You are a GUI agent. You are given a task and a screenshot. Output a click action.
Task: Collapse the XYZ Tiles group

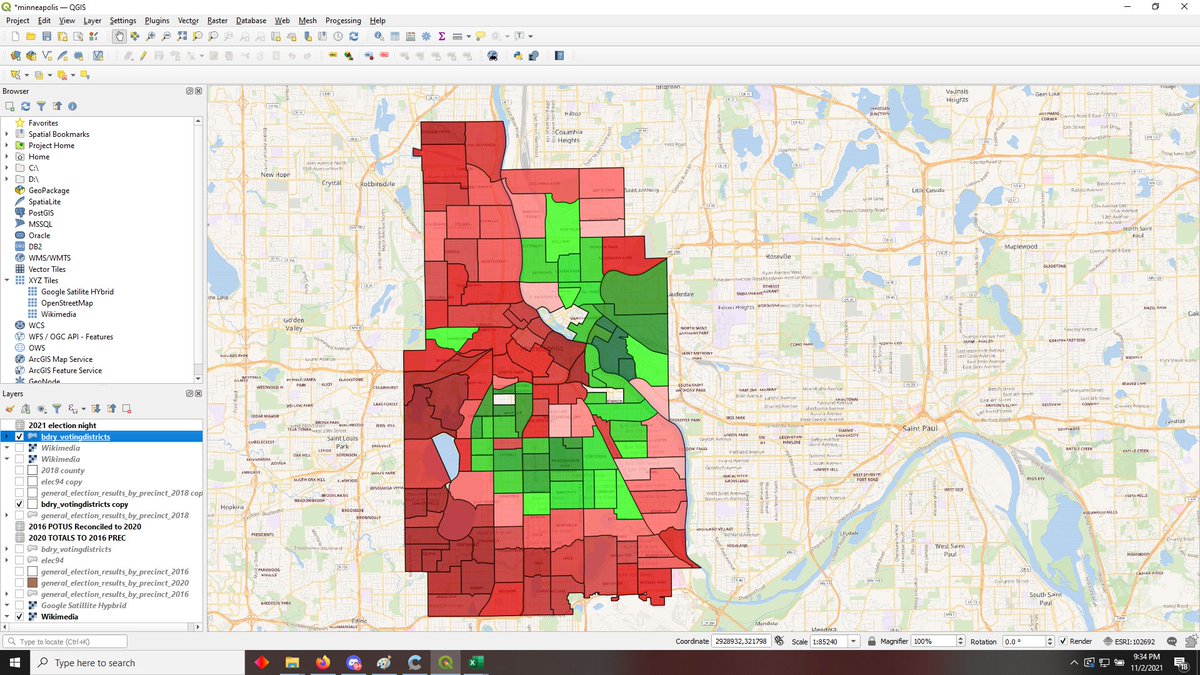coord(7,280)
